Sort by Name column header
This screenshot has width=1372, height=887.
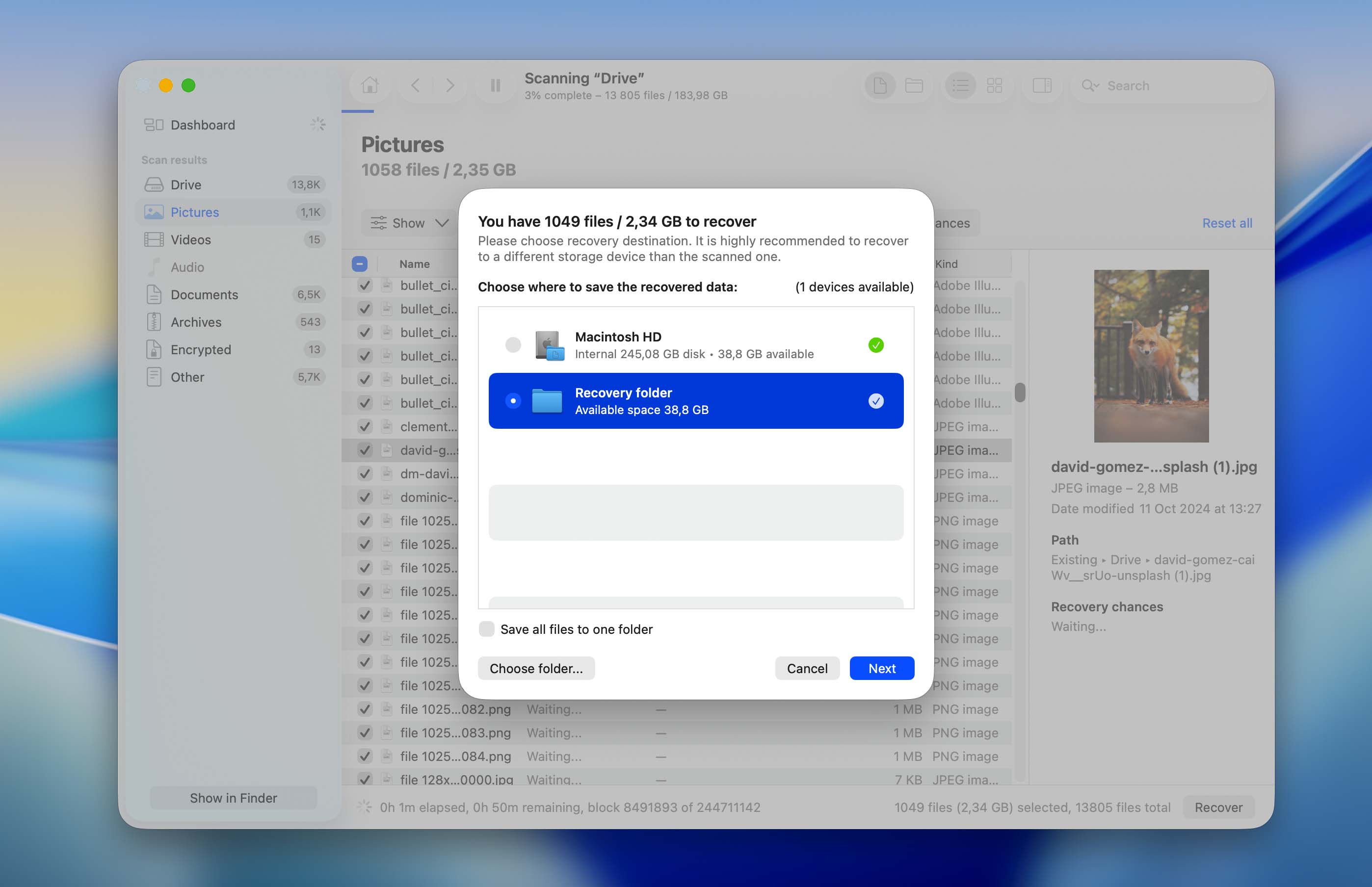tap(414, 264)
